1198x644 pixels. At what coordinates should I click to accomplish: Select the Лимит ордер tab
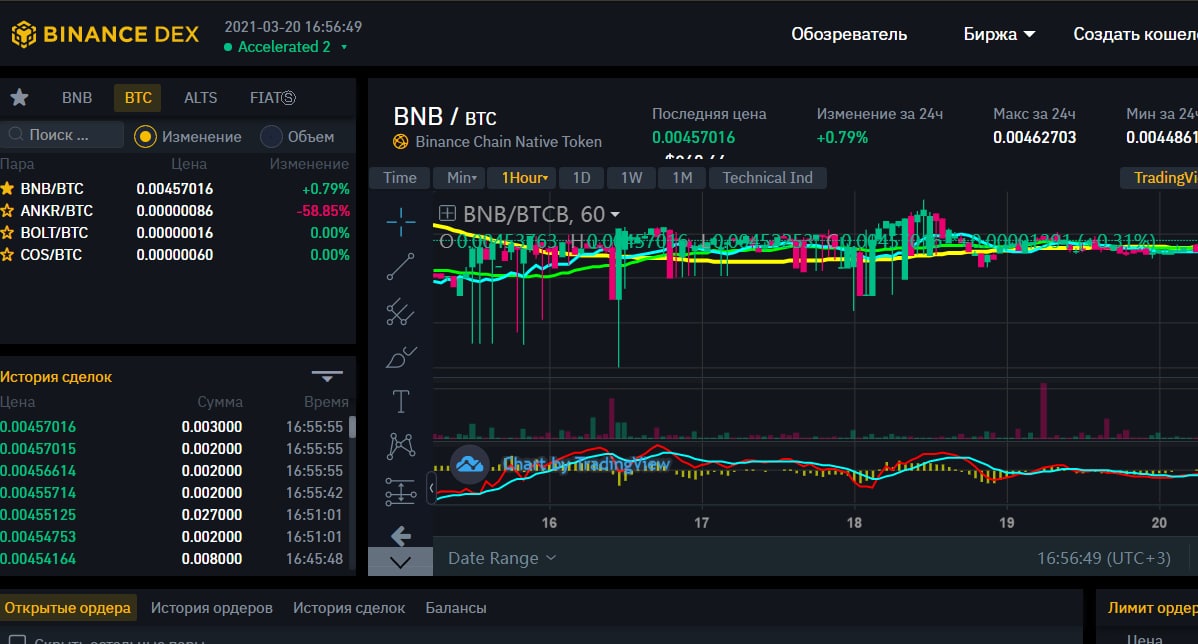pyautogui.click(x=1152, y=608)
